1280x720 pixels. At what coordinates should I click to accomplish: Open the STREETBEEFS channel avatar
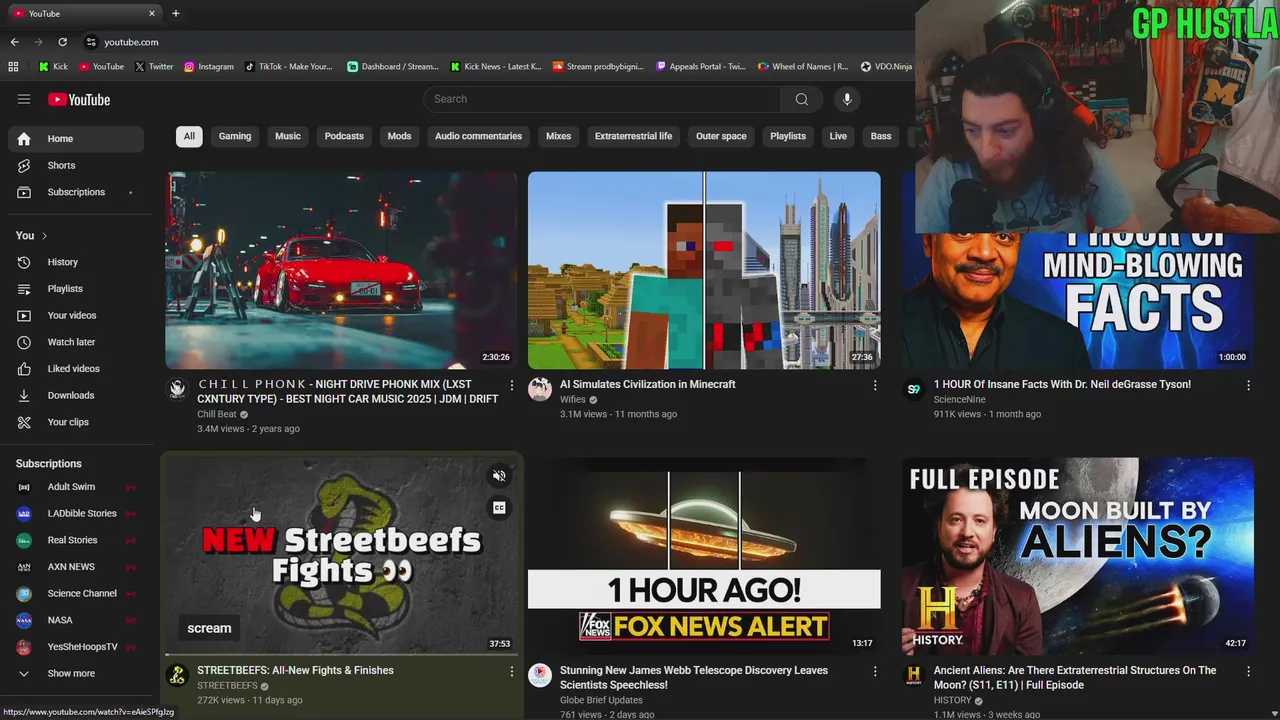tap(177, 675)
